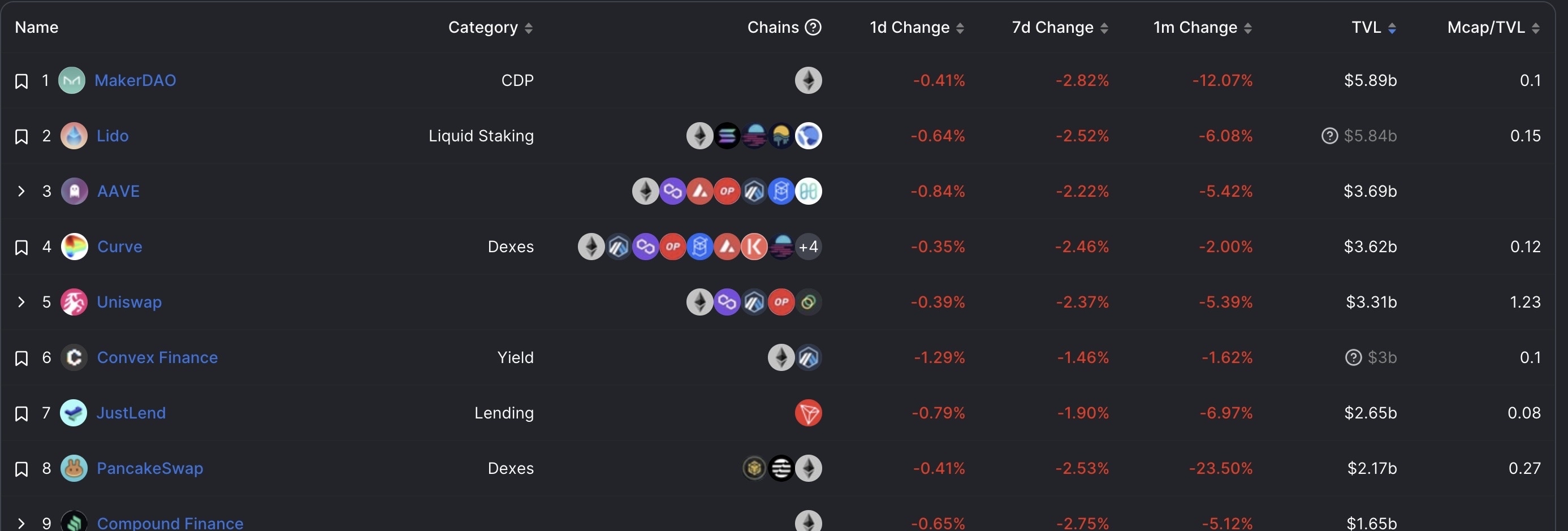Click the MakerDAO logo icon
This screenshot has width=1568, height=531.
pyautogui.click(x=72, y=80)
